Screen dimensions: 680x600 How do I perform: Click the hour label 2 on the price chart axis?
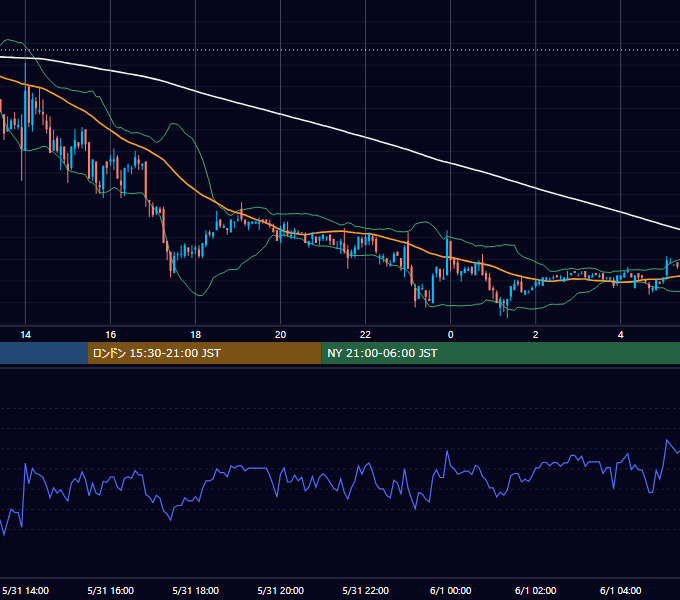pos(536,334)
